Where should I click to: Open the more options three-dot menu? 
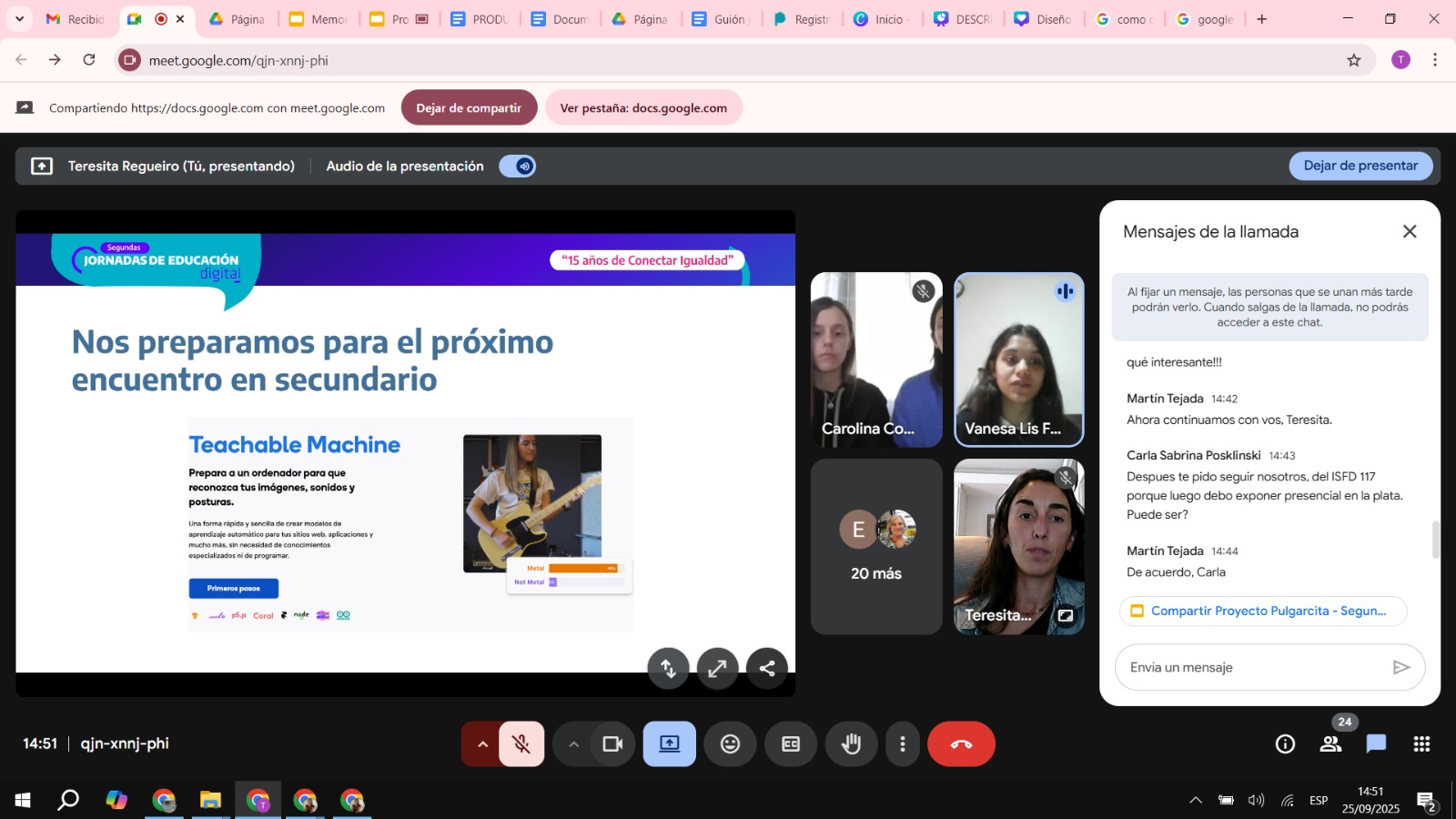(902, 744)
